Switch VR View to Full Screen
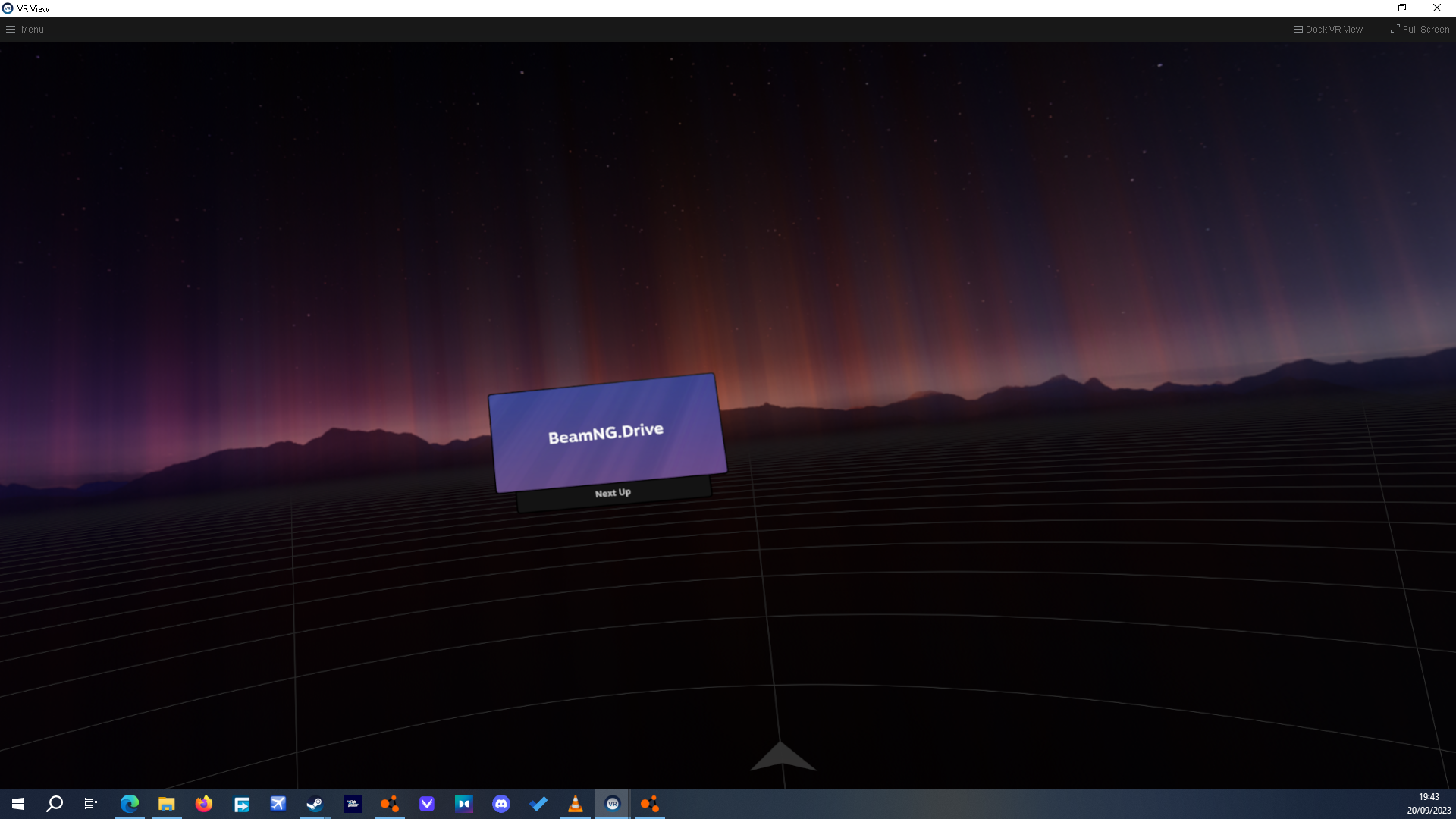The height and width of the screenshot is (819, 1456). [1420, 30]
